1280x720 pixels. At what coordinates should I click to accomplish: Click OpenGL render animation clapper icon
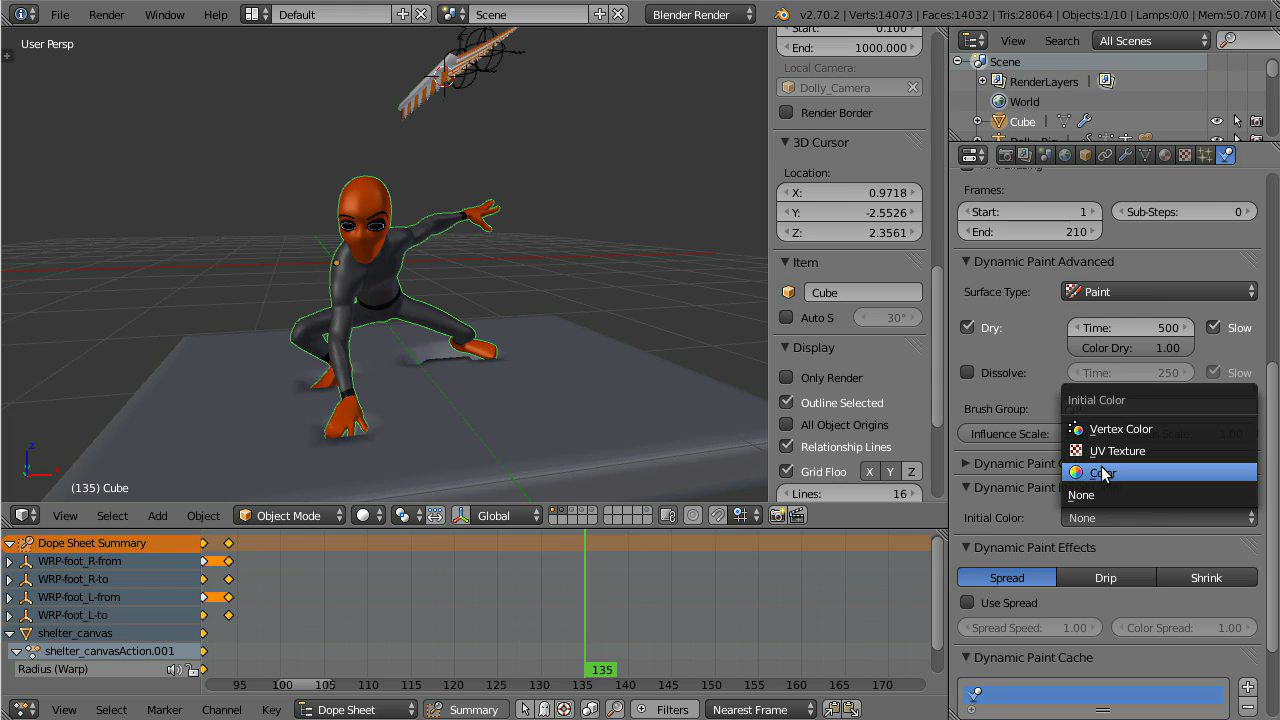pyautogui.click(x=797, y=515)
